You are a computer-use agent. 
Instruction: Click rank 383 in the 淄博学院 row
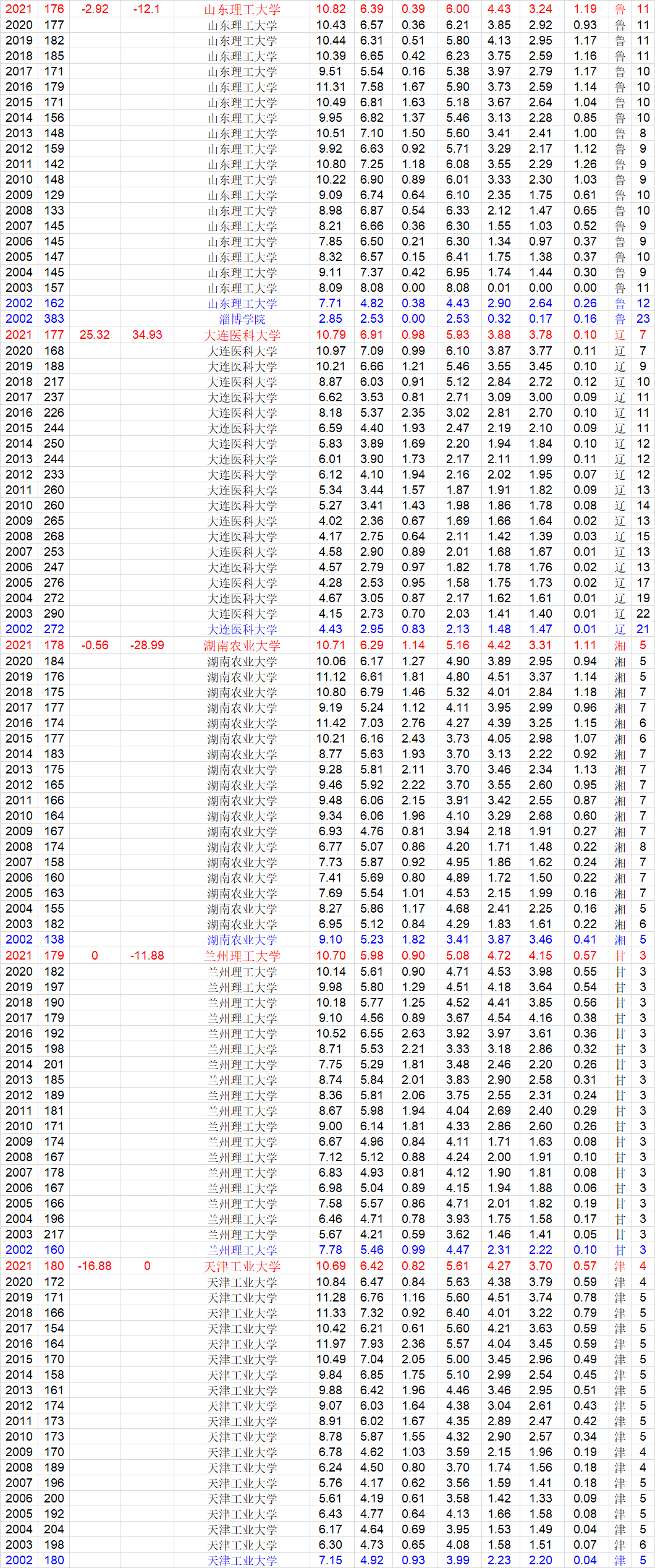click(54, 319)
